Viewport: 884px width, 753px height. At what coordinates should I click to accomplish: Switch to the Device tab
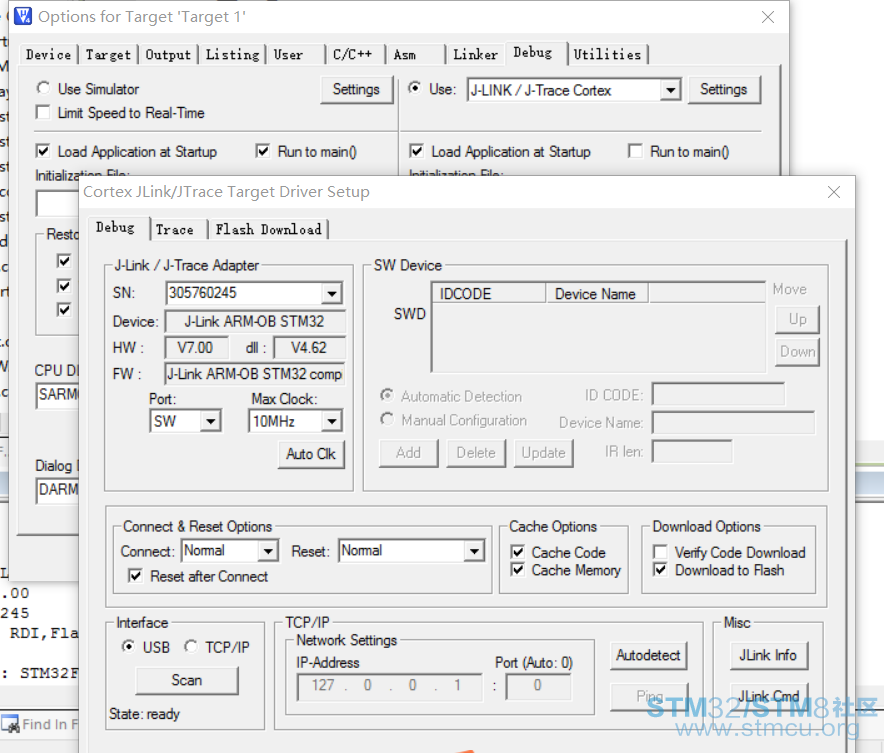click(x=48, y=55)
